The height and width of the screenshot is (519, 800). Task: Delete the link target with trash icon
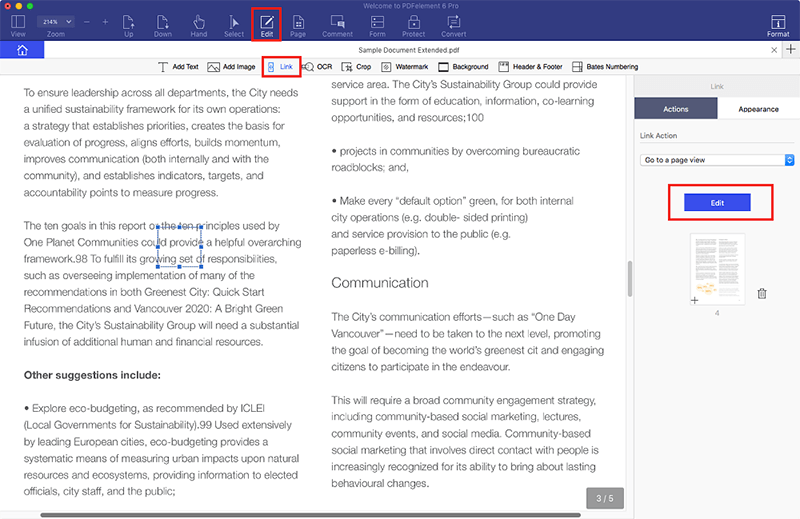[762, 293]
